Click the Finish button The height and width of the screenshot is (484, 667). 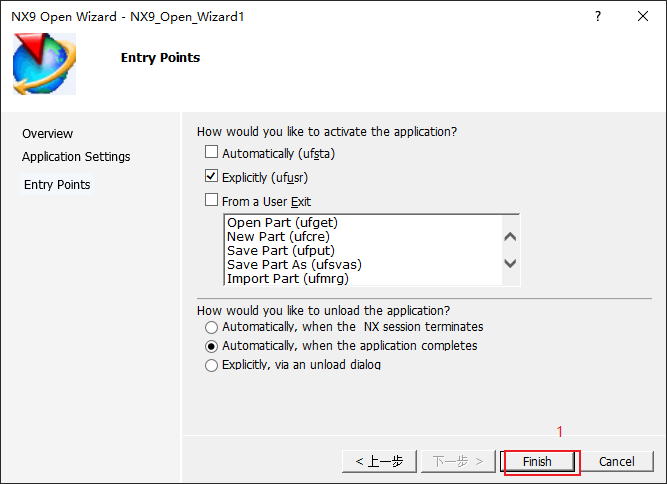pyautogui.click(x=537, y=461)
